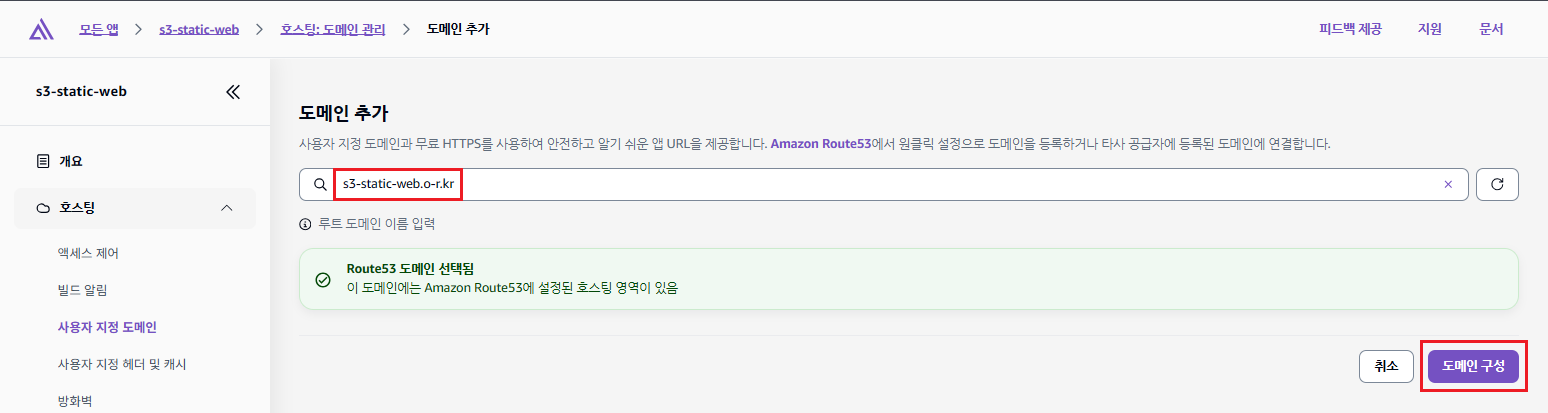Click the info icon beside 루트 도메인 이름 입력
1548x413 pixels.
point(306,224)
